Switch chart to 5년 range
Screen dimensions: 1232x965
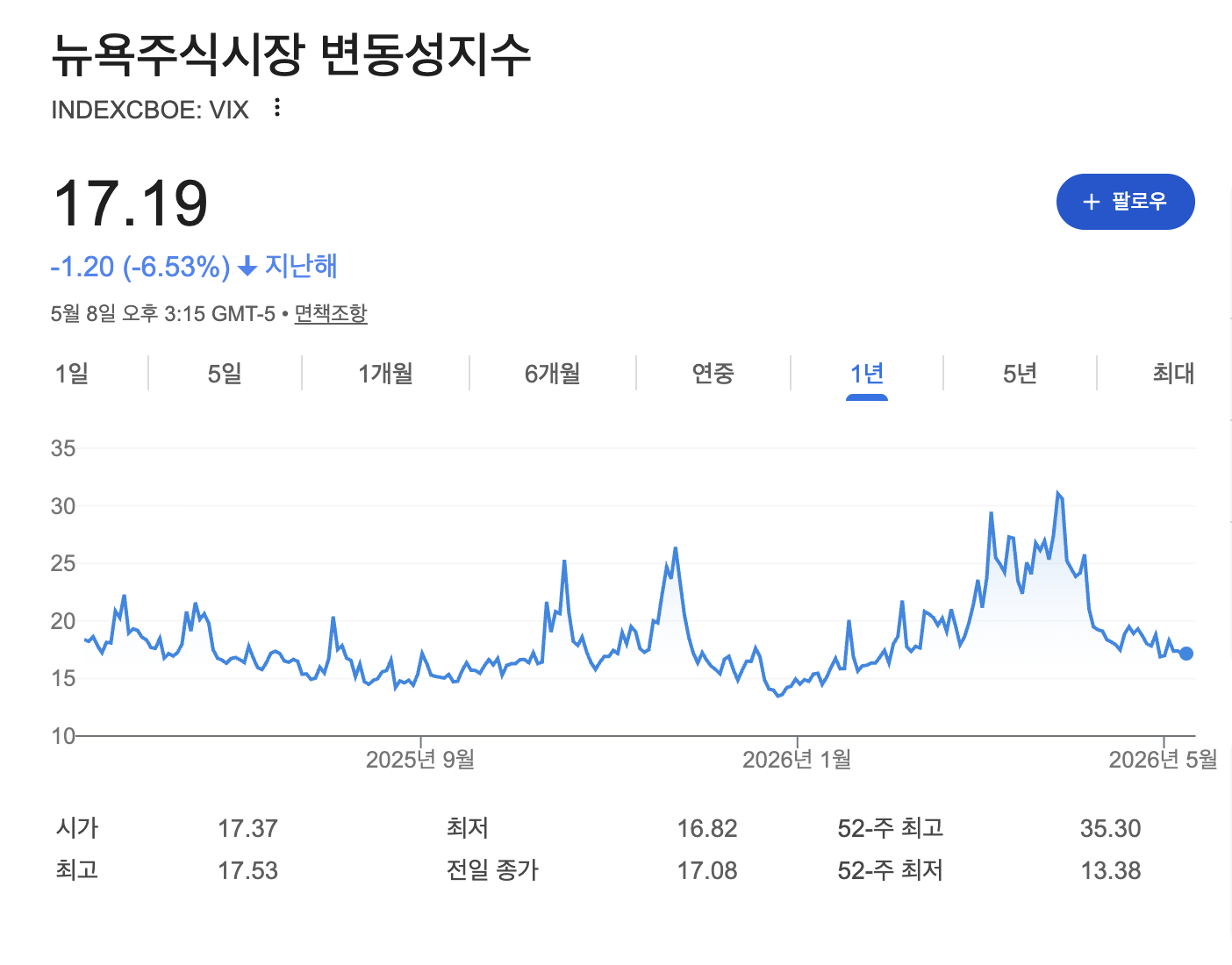pos(1020,374)
